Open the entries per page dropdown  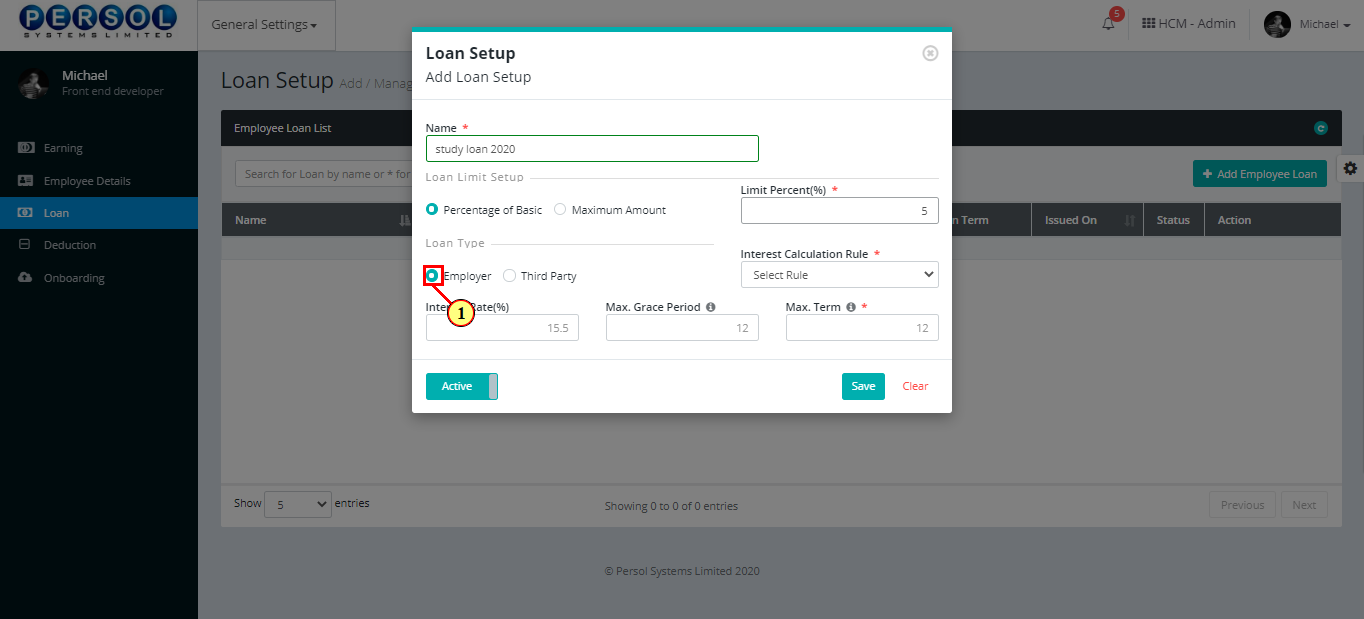click(298, 505)
